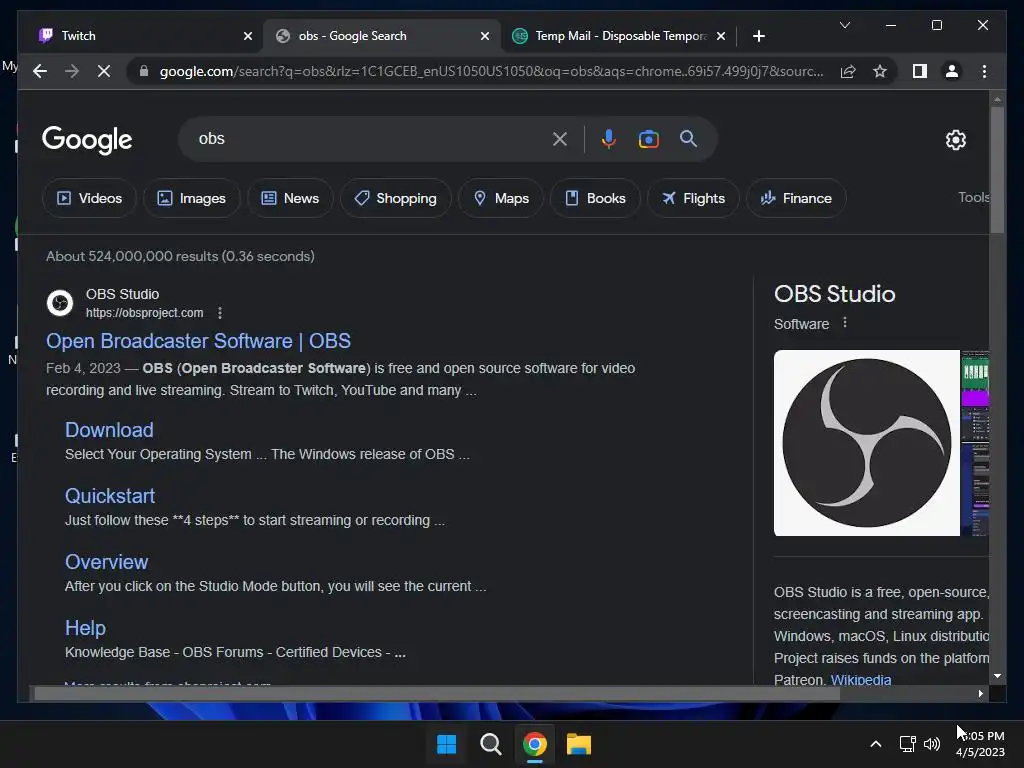Screen dimensions: 1024x768
Task: Click the https://obsproject.com URL text
Action: [144, 313]
